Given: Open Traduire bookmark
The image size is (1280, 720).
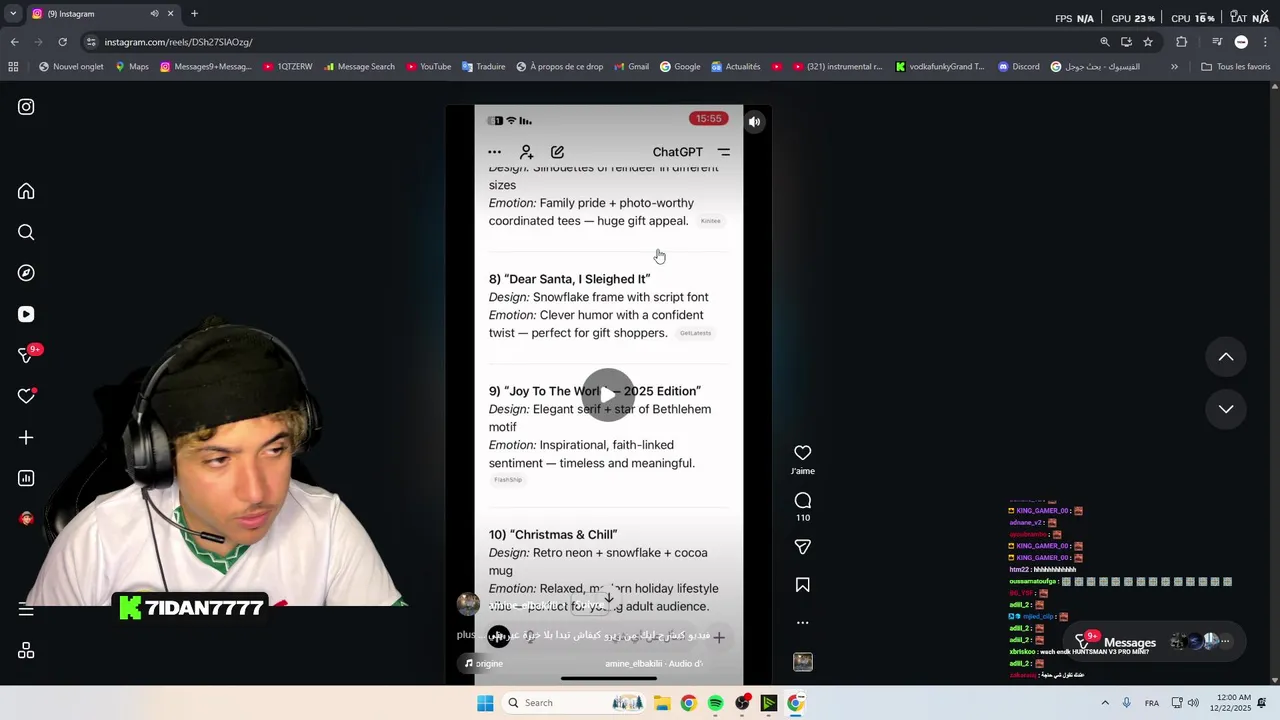Looking at the screenshot, I should (484, 67).
